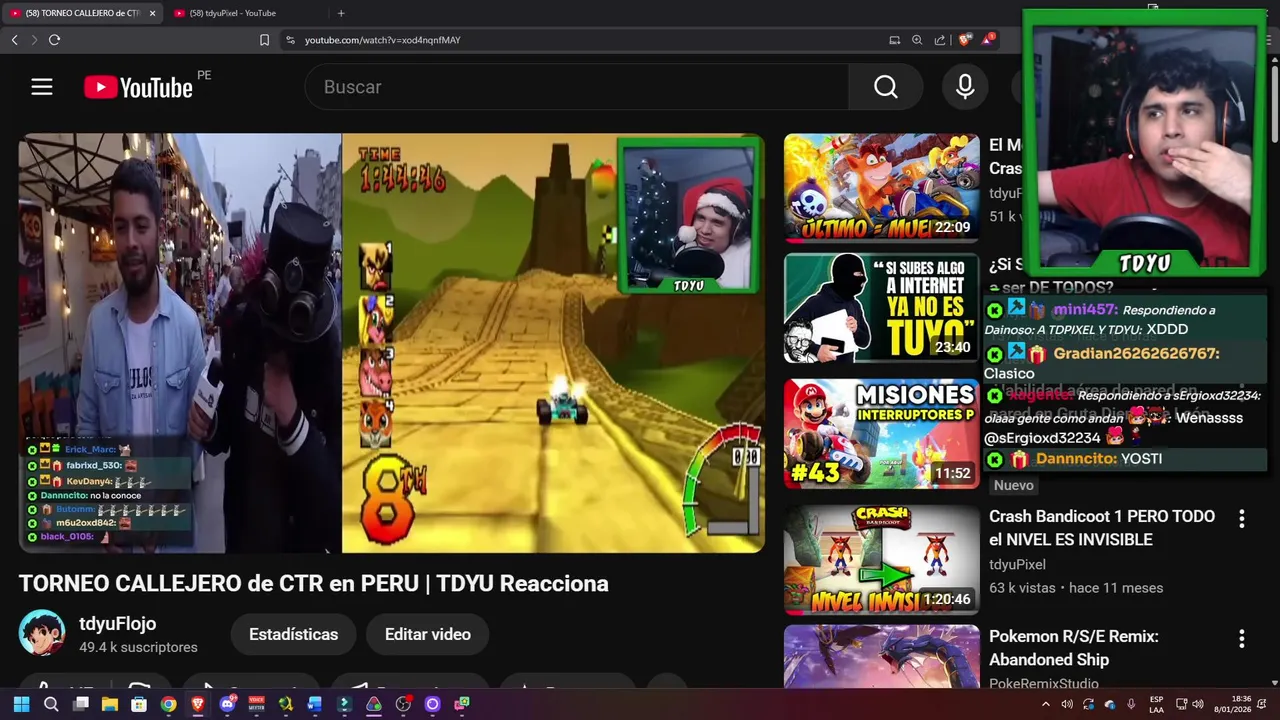Viewport: 1280px width, 720px height.
Task: Show hidden system tray icons
Action: click(1046, 704)
